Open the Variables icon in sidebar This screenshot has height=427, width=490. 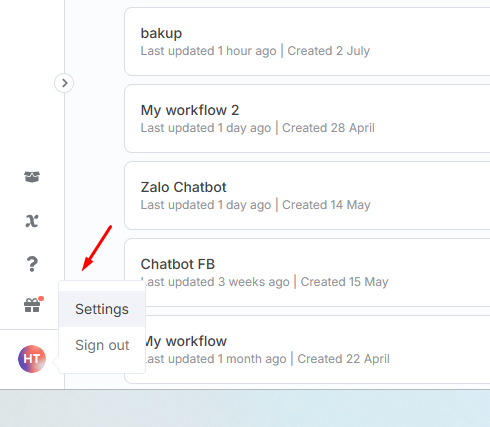pyautogui.click(x=32, y=221)
